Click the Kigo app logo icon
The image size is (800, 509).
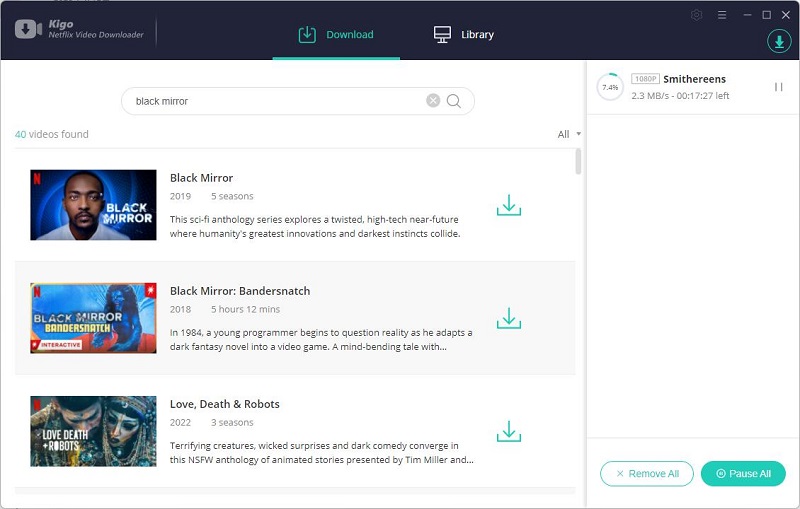click(x=28, y=29)
